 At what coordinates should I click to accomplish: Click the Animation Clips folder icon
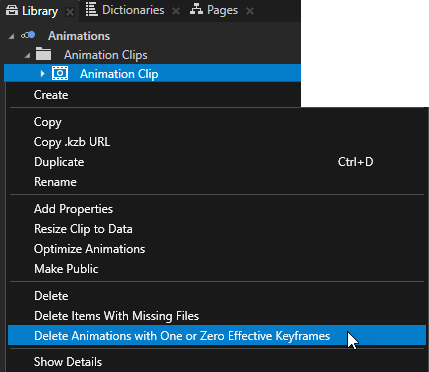coord(44,54)
